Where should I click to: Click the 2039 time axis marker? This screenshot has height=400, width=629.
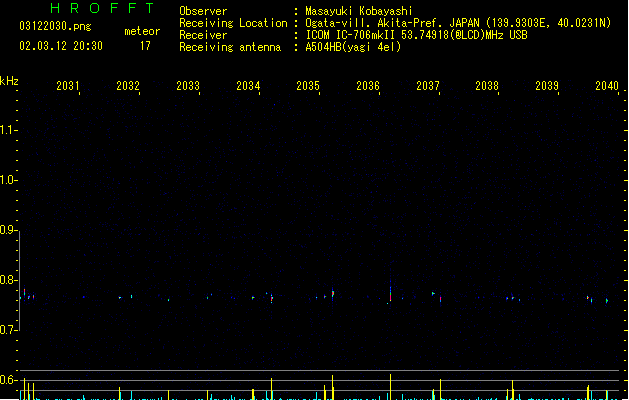pyautogui.click(x=547, y=86)
